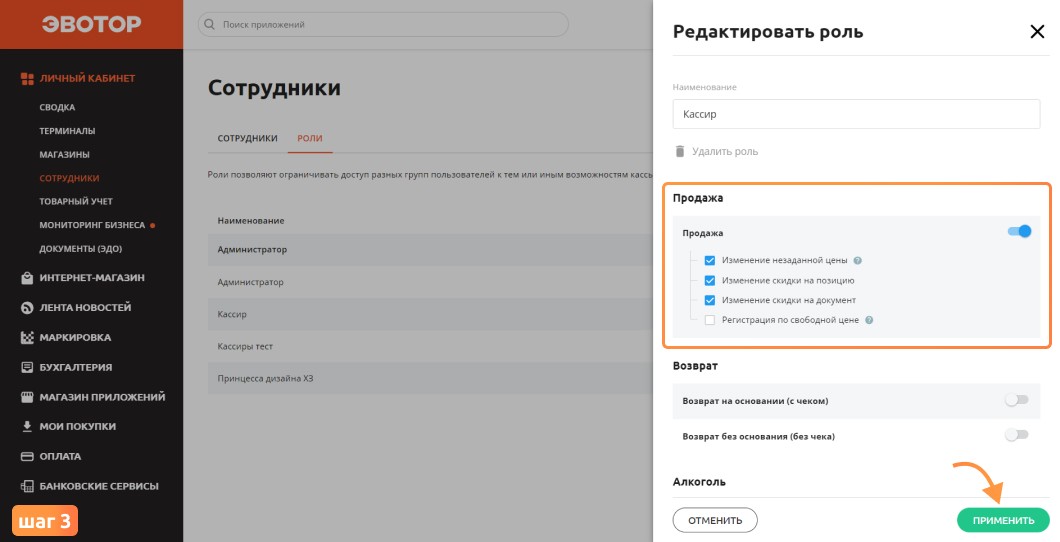
Task: Click the Поиск приложений search field
Action: tap(383, 24)
